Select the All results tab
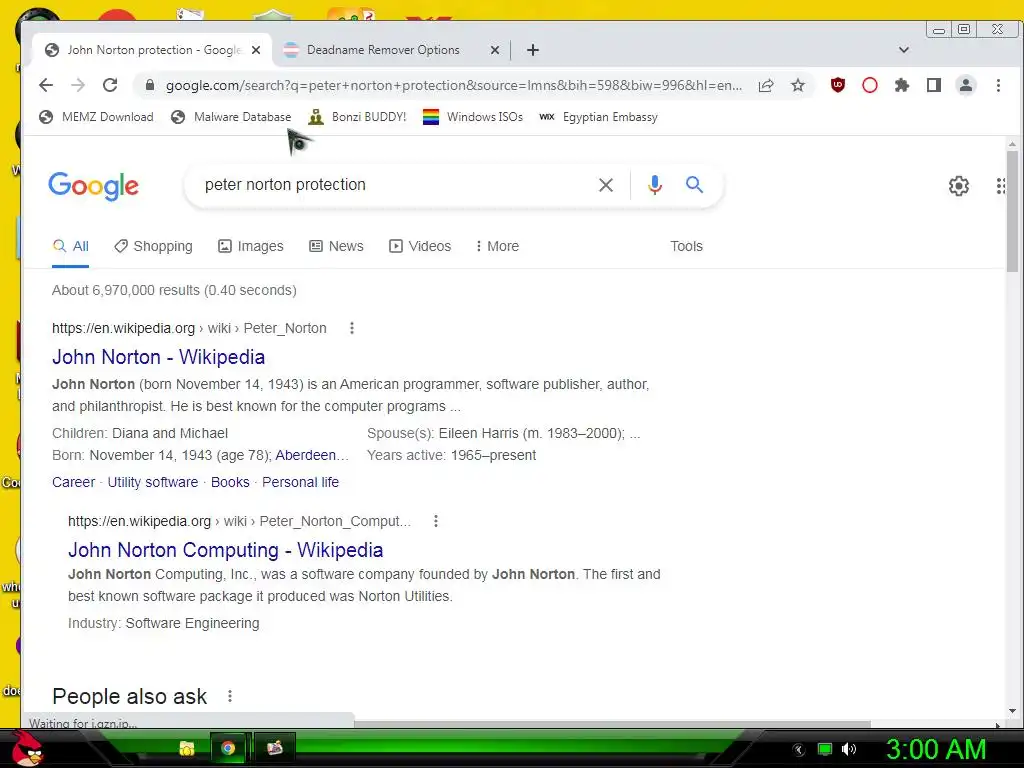Viewport: 1024px width, 768px height. 71,246
